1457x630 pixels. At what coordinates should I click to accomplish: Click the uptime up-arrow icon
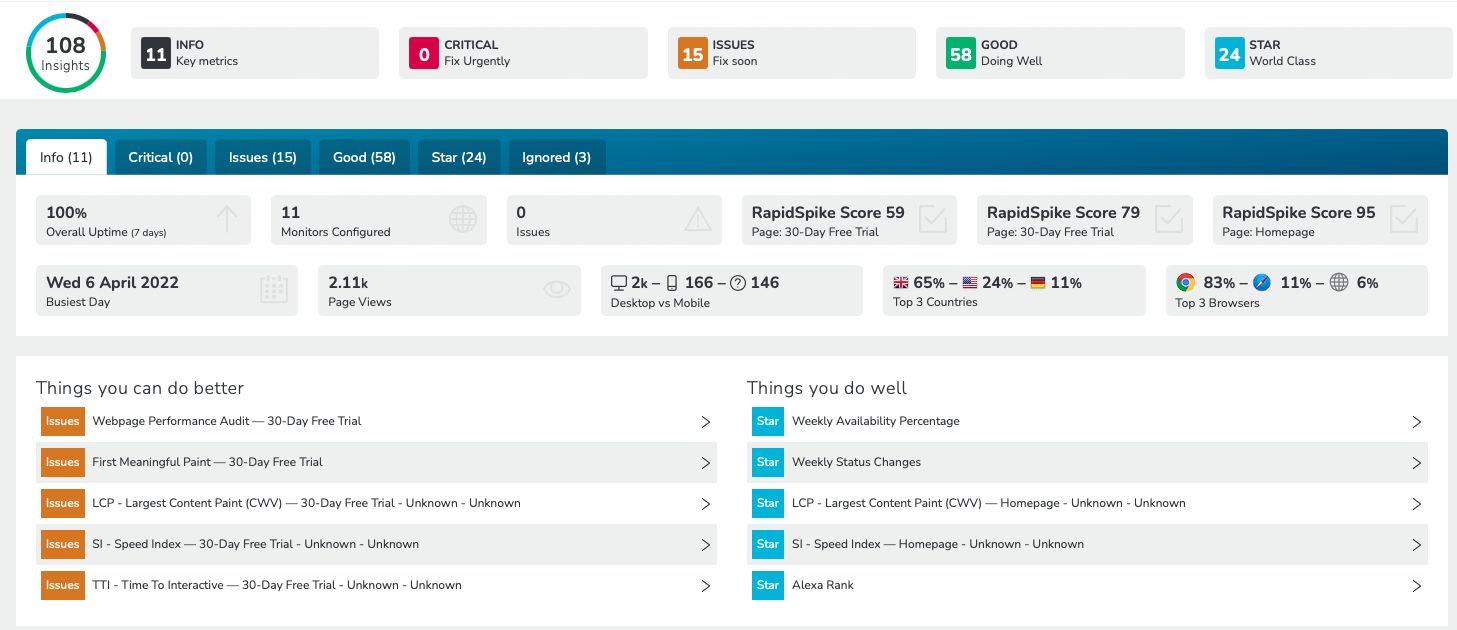(x=227, y=219)
